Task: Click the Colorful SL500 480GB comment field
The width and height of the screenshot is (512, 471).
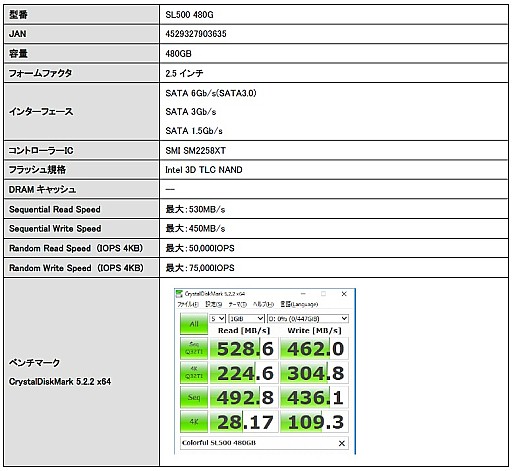Action: pos(264,443)
